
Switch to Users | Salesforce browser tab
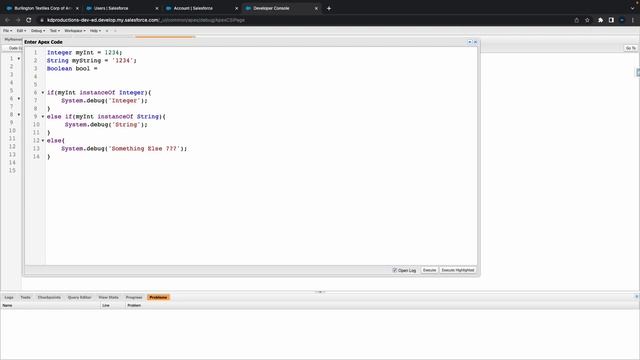click(x=121, y=8)
